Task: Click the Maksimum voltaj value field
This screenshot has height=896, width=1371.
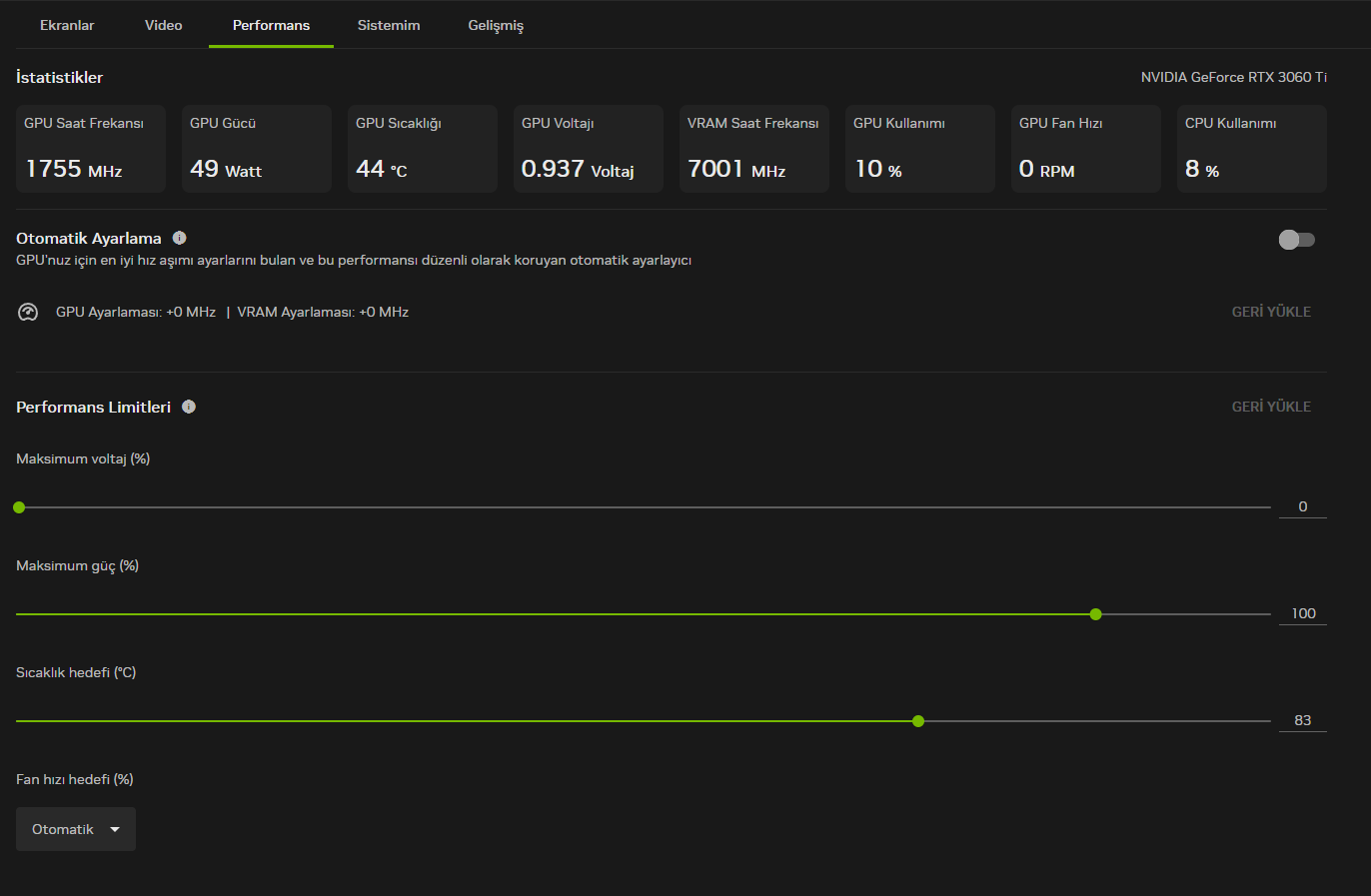Action: (1303, 506)
